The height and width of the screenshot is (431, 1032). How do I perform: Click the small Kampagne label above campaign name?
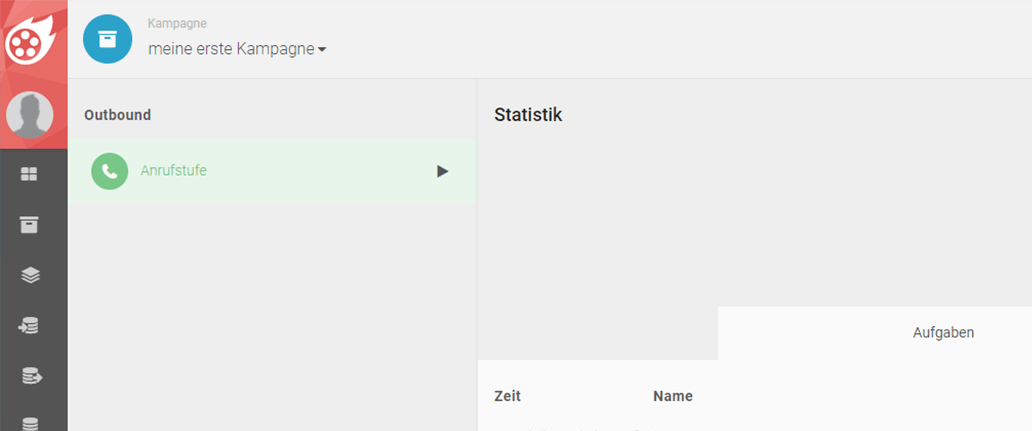click(177, 24)
